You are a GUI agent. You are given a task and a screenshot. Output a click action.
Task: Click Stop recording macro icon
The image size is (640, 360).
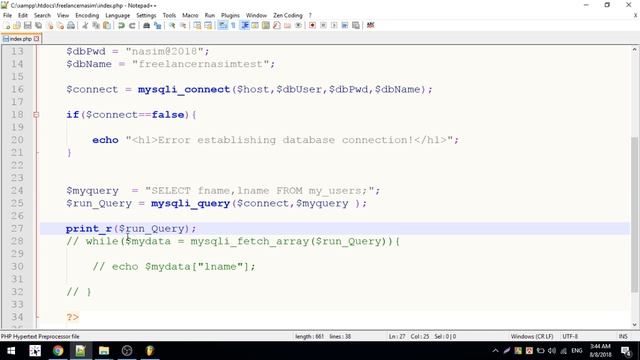point(323,25)
